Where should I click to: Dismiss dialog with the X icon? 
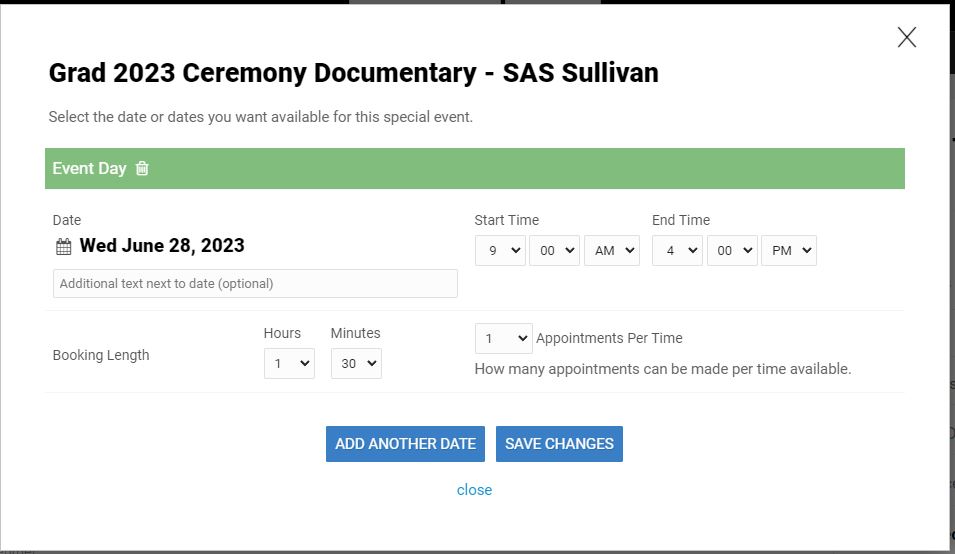907,37
